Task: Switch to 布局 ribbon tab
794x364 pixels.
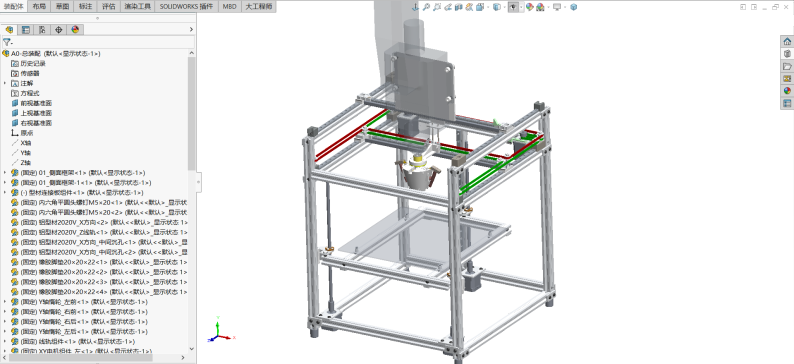Action: tap(39, 7)
